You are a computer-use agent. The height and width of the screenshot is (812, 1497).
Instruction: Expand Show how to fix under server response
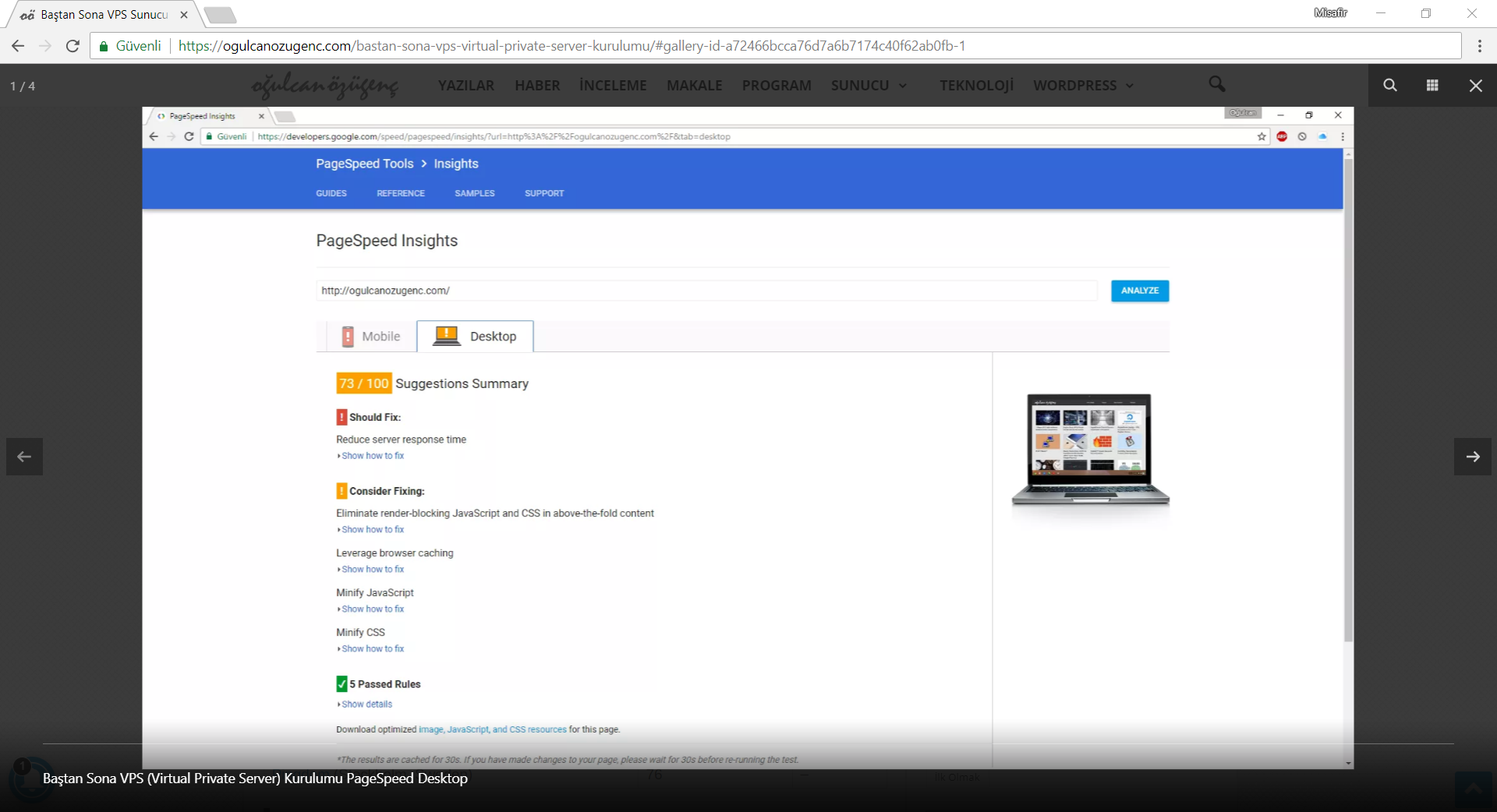click(372, 456)
